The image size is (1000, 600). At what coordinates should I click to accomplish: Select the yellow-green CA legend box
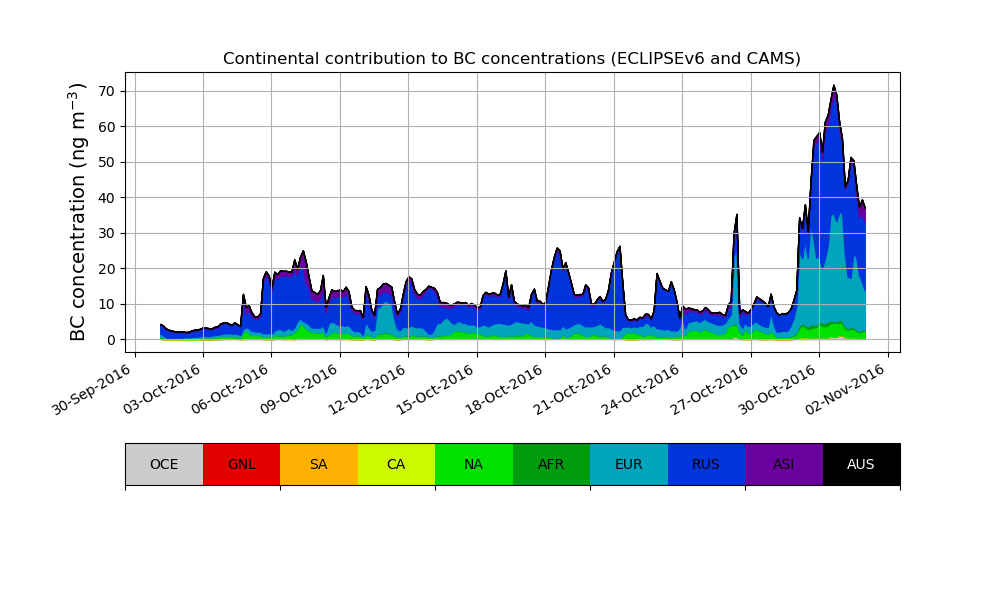396,464
